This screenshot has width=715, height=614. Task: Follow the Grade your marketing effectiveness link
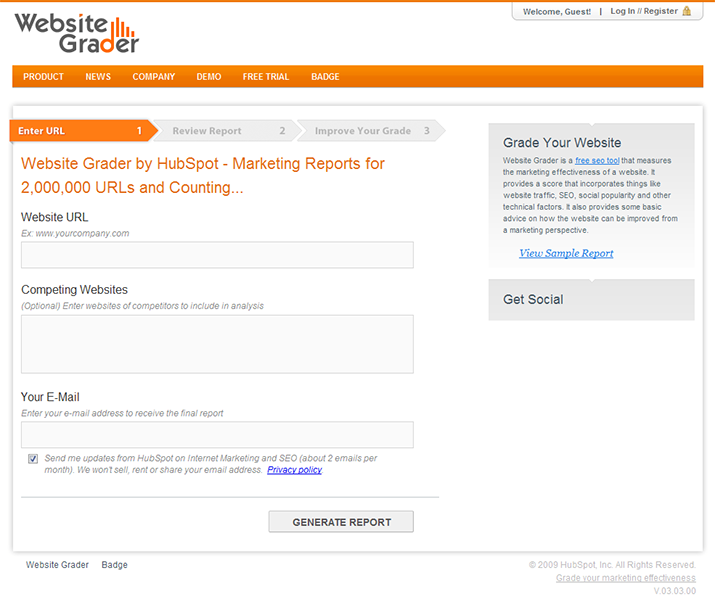[x=626, y=578]
